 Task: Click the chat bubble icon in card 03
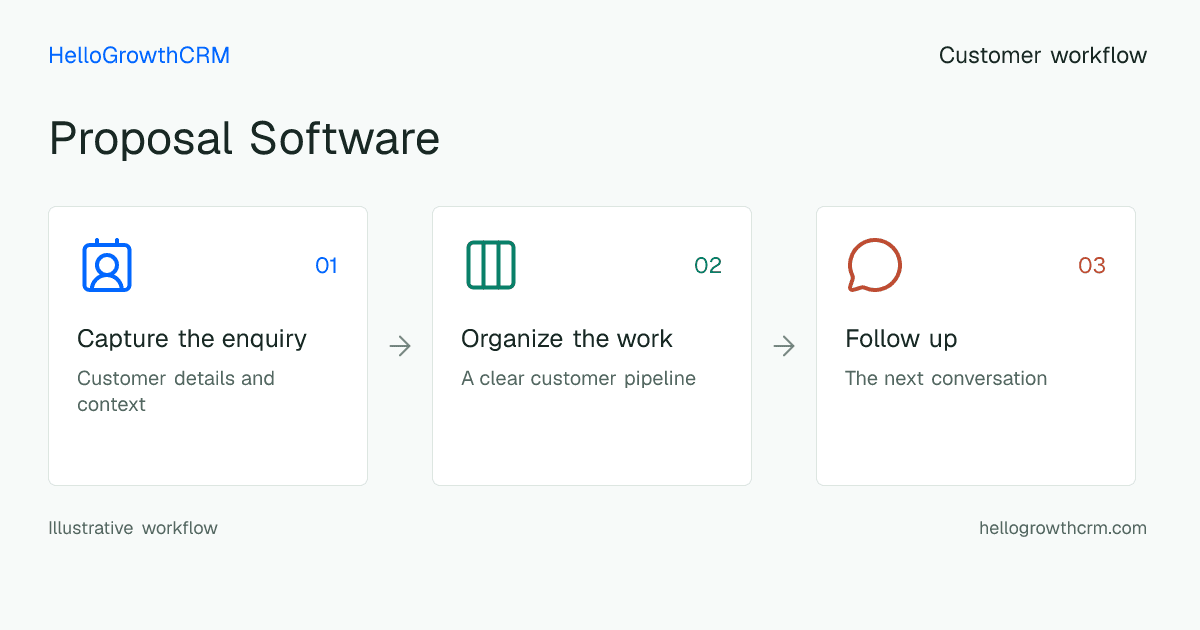pos(874,265)
